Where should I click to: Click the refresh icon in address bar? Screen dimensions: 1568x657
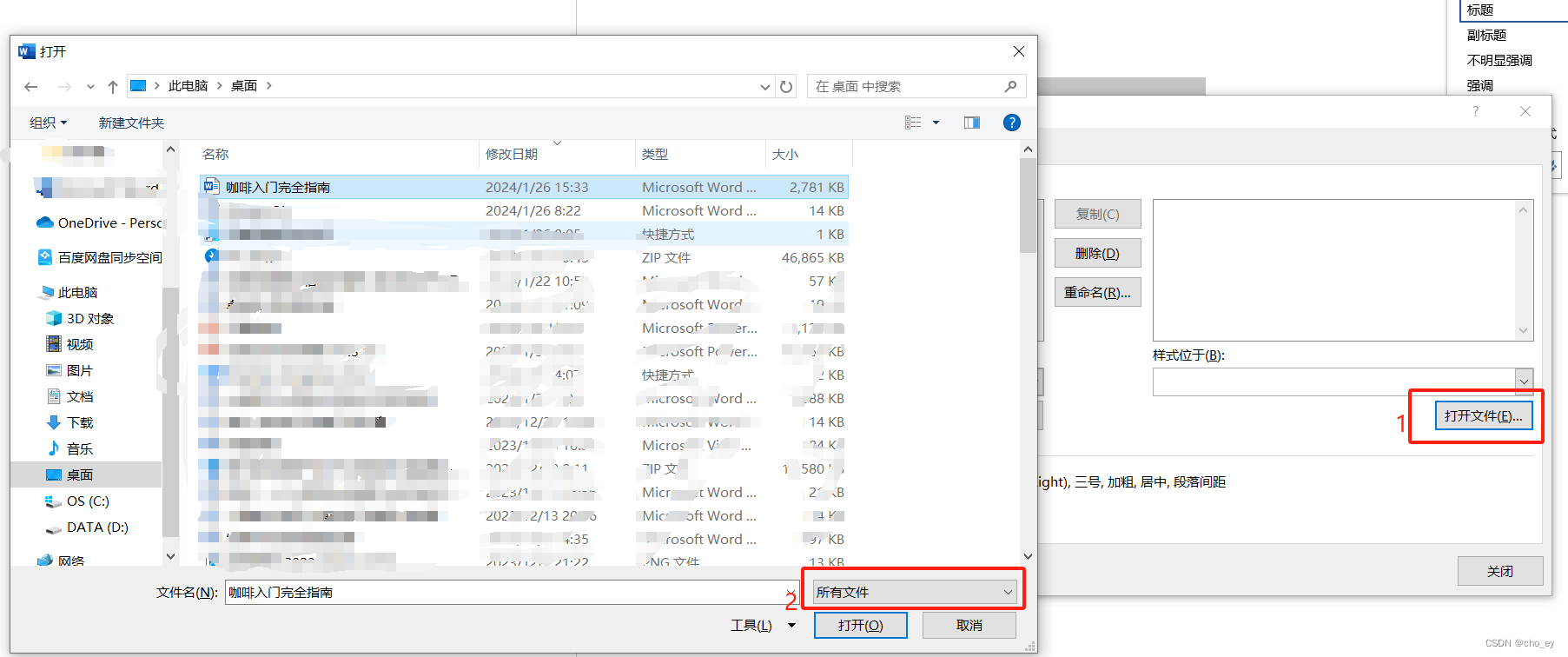(x=786, y=87)
